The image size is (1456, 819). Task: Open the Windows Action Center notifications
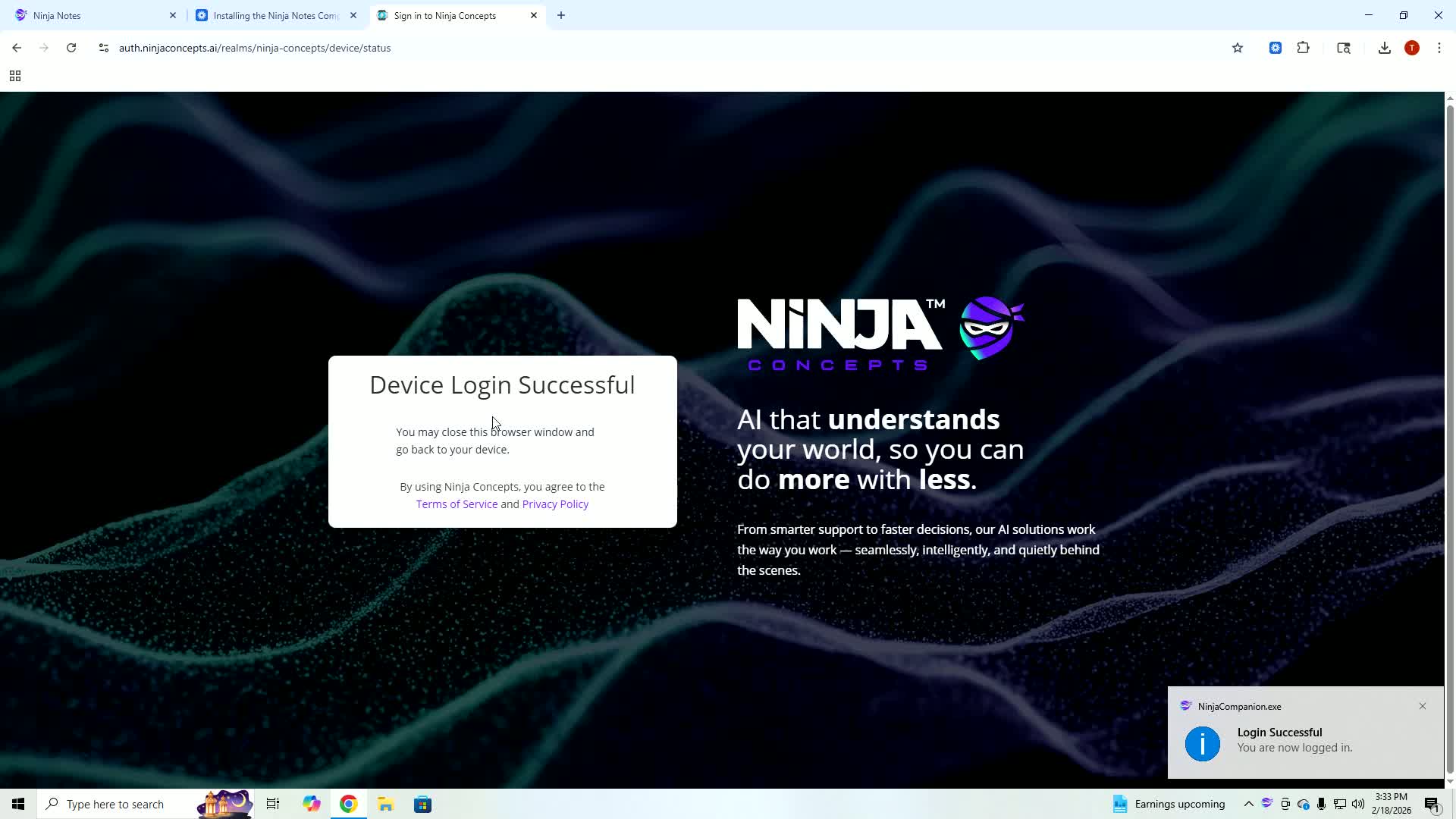coord(1432,804)
